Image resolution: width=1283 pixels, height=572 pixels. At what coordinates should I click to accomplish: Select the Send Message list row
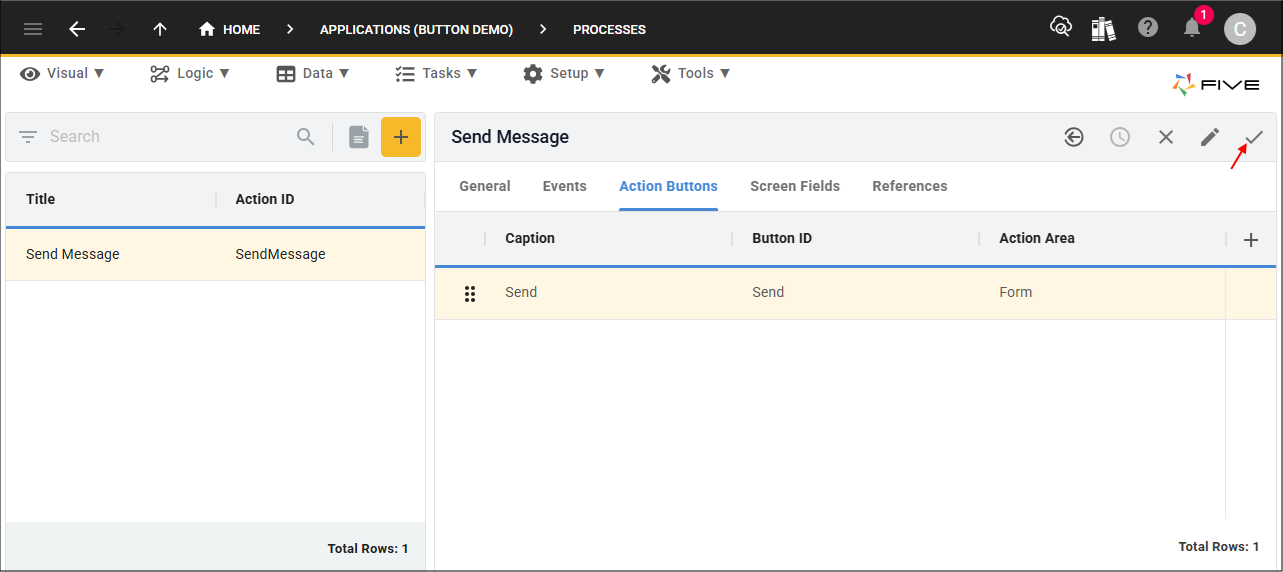(215, 254)
